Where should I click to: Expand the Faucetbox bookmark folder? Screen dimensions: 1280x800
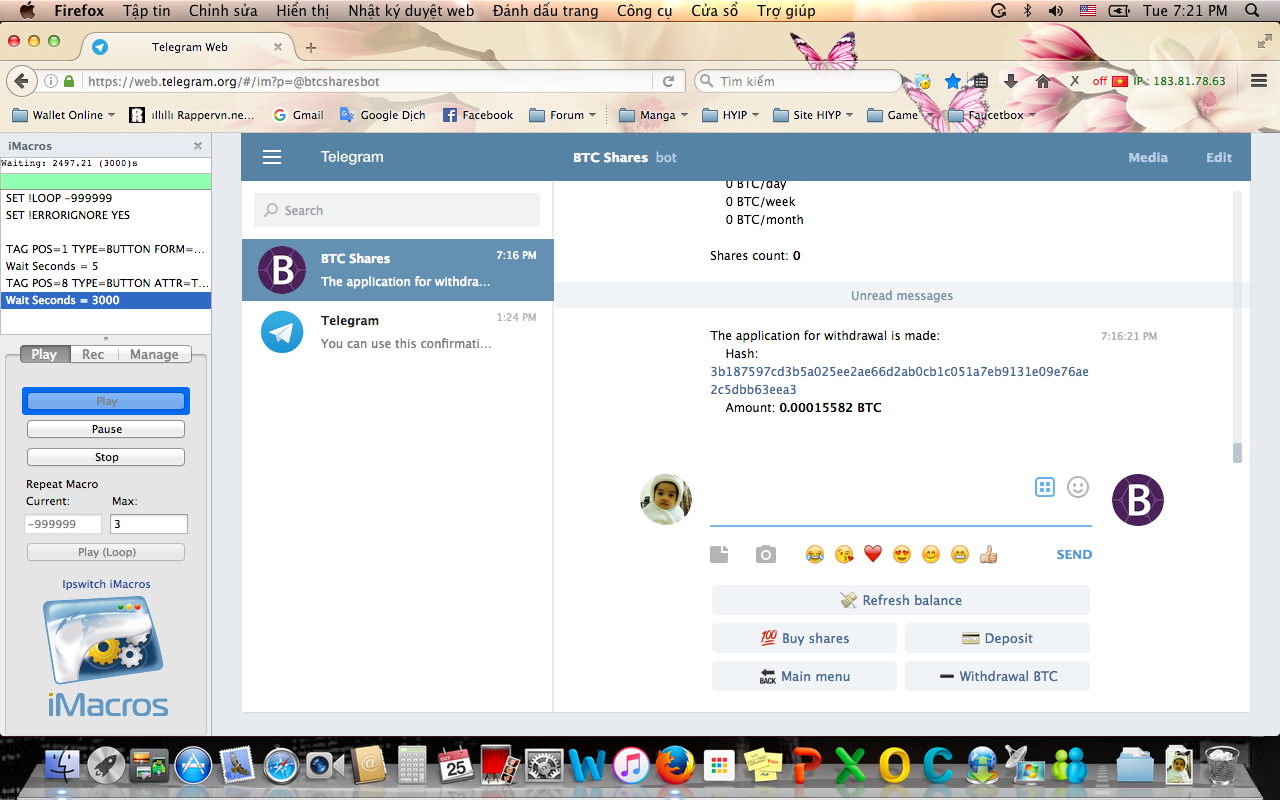point(992,115)
